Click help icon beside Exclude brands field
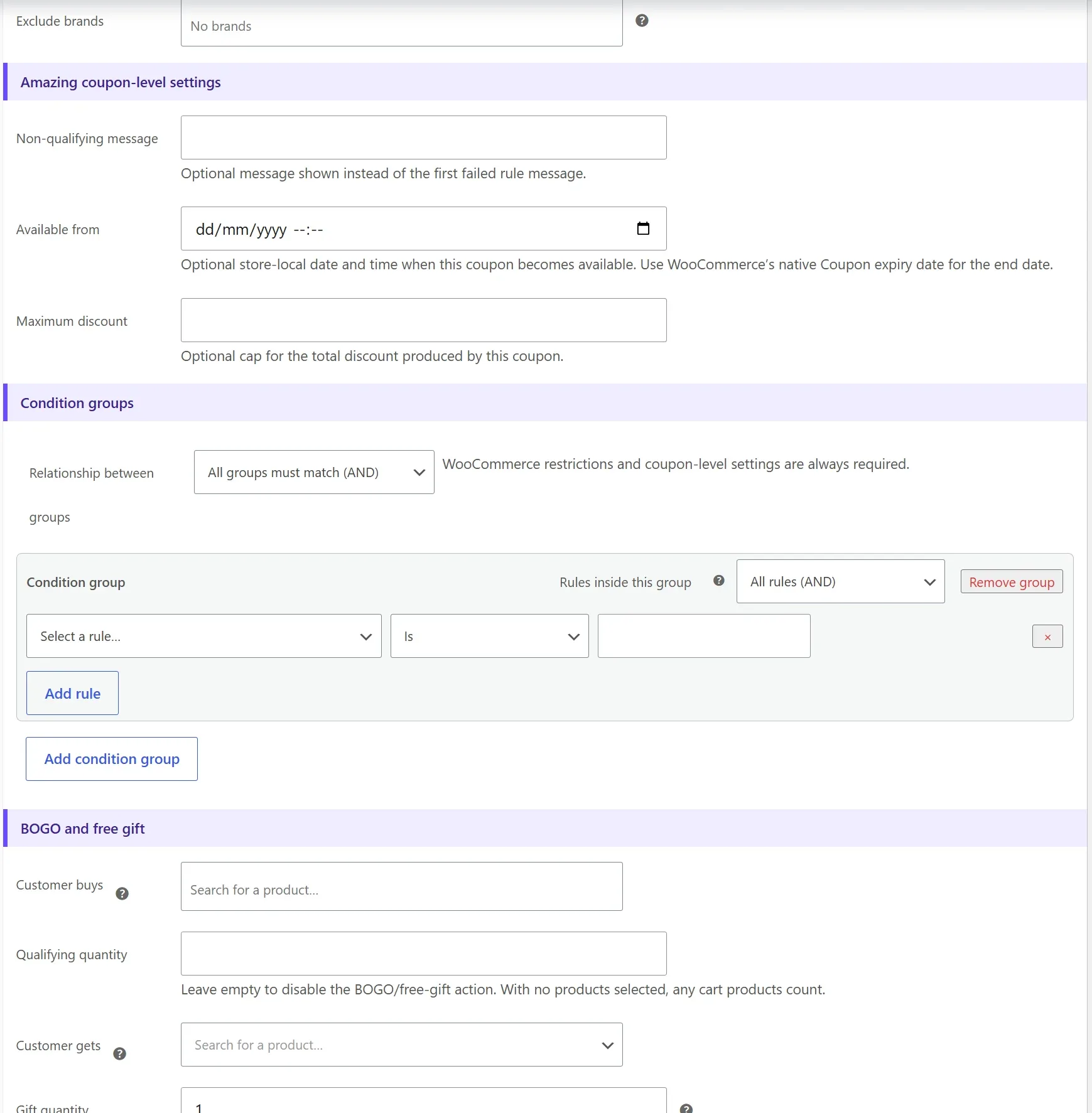The image size is (1092, 1113). pyautogui.click(x=642, y=21)
